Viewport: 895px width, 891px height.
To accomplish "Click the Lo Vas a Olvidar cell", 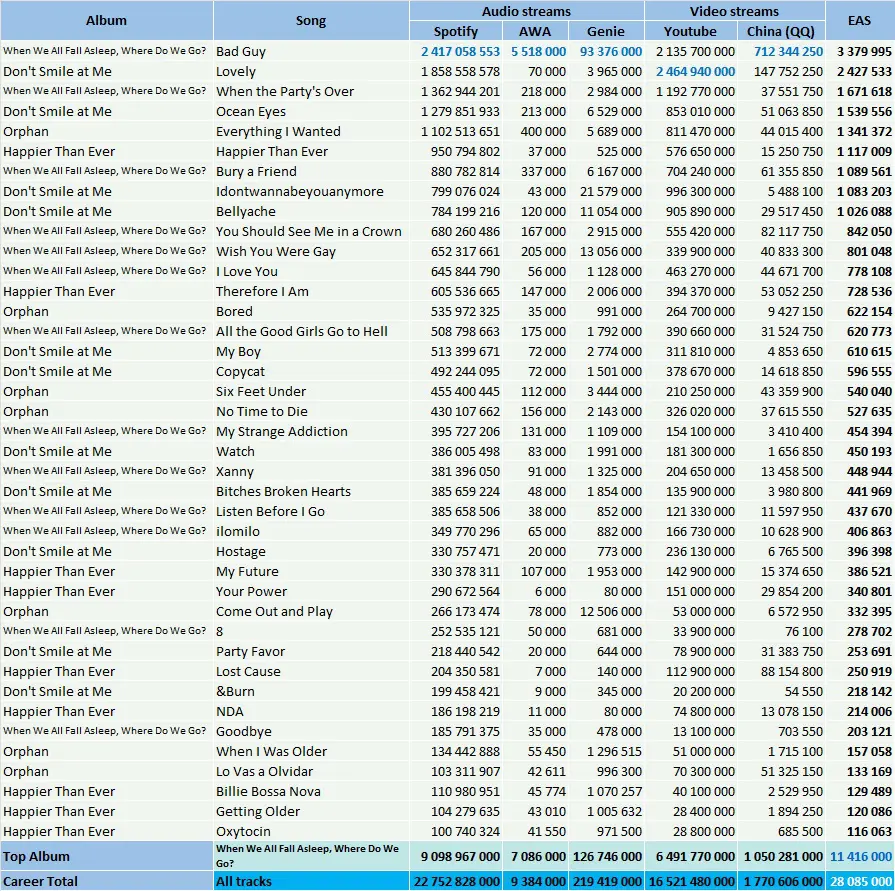I will (311, 771).
